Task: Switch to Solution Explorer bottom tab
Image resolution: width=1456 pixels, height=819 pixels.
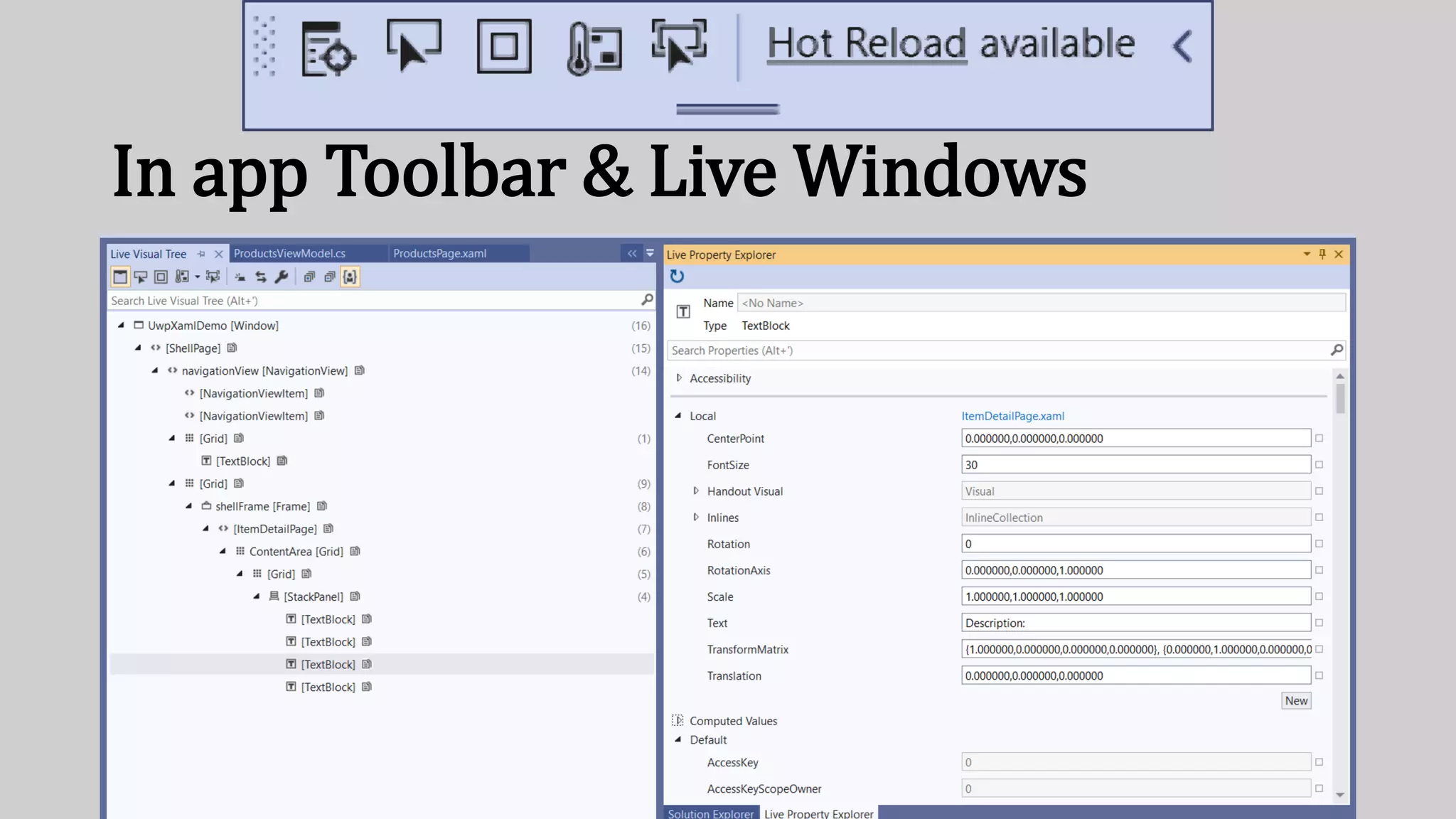Action: pos(710,813)
